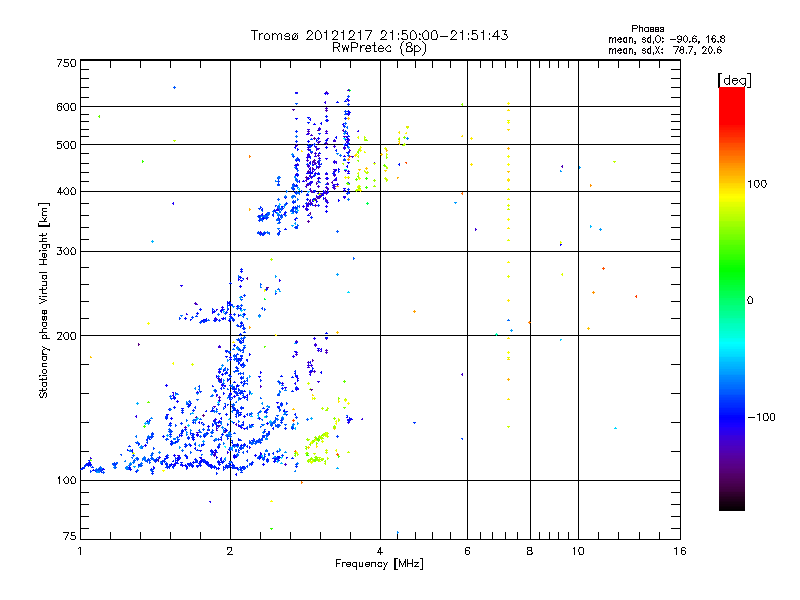Click the 'Phases' heading text
This screenshot has height=600, width=800.
pos(647,29)
